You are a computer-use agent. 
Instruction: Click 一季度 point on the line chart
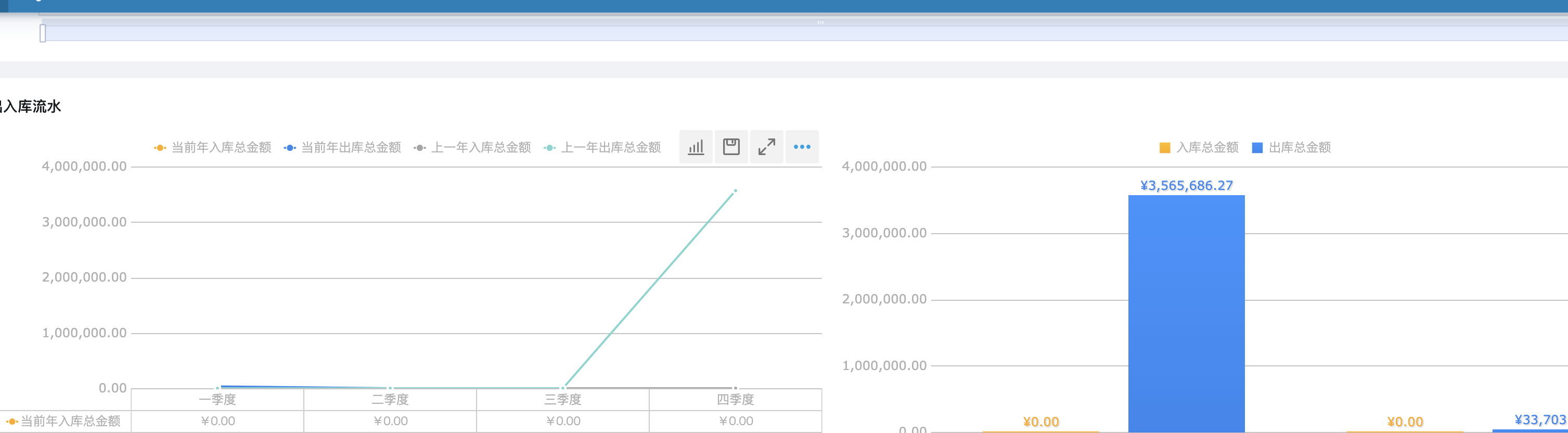click(x=217, y=387)
